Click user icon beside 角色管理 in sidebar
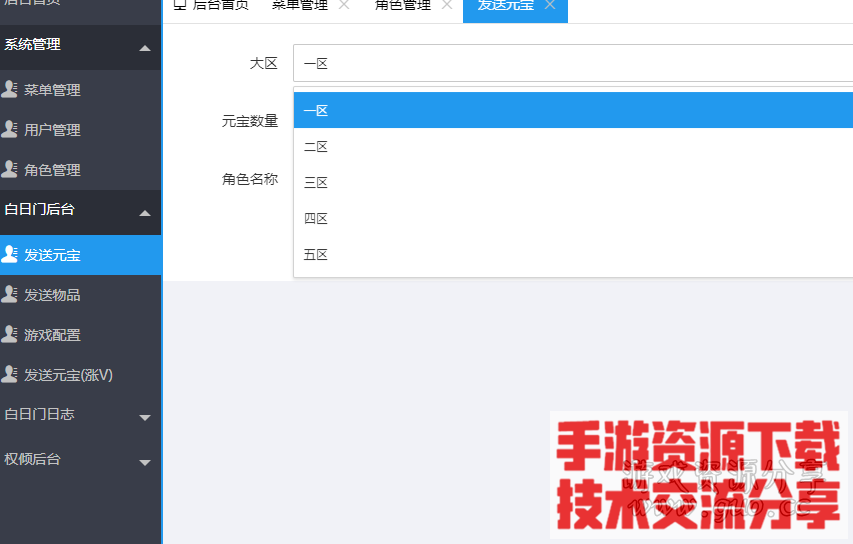The image size is (853, 544). pos(9,169)
